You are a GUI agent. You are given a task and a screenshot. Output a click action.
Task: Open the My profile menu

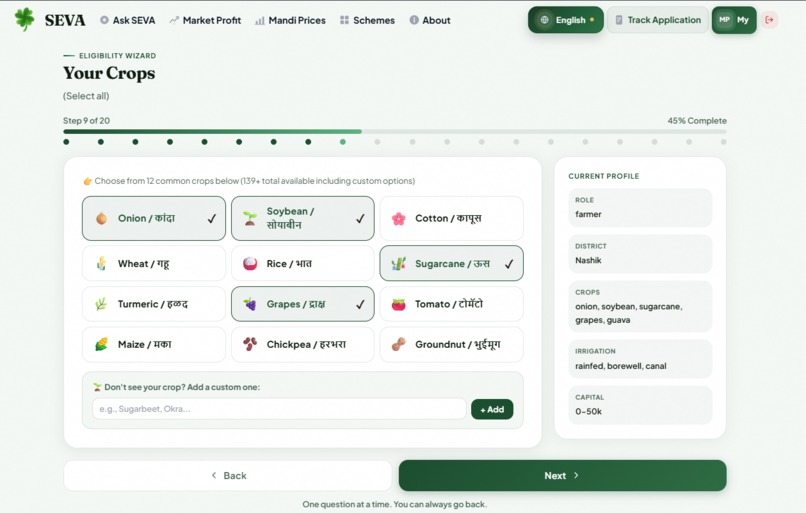pos(734,20)
